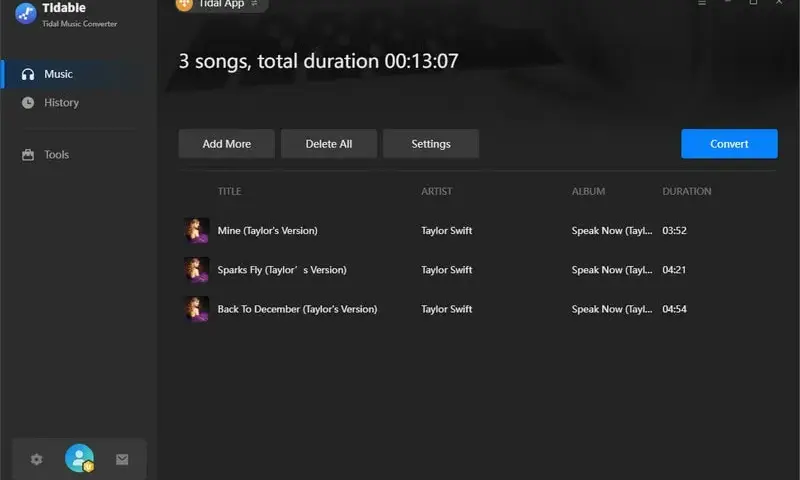The width and height of the screenshot is (800, 480).
Task: Open the History section
Action: (x=61, y=103)
